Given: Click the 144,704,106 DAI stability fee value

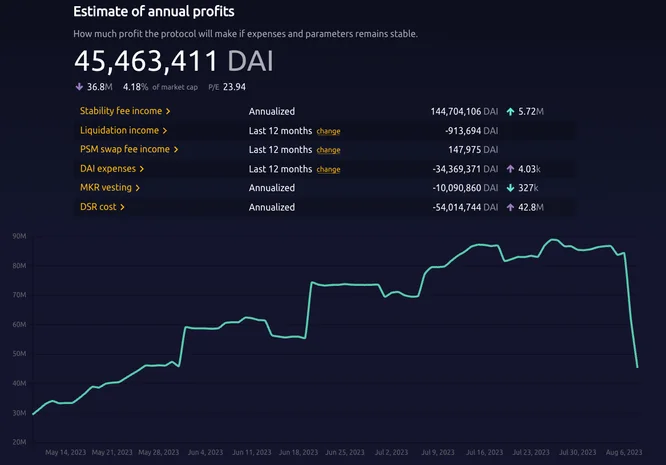Looking at the screenshot, I should coord(464,111).
